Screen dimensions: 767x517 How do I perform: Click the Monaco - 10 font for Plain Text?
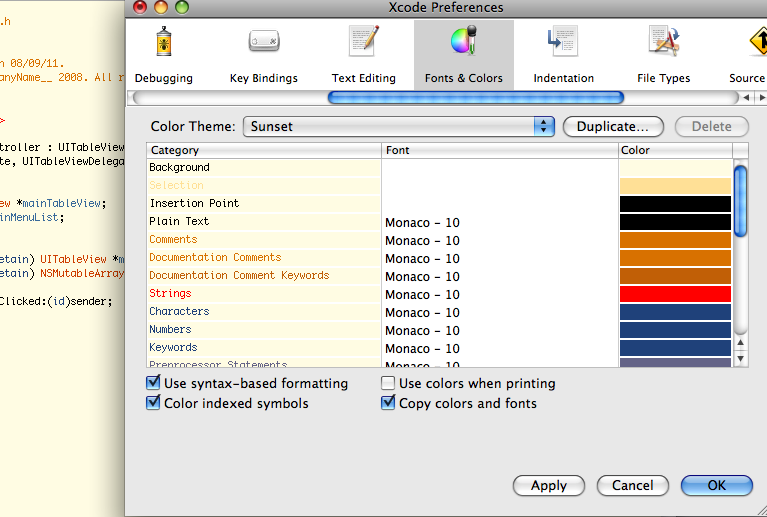[422, 223]
